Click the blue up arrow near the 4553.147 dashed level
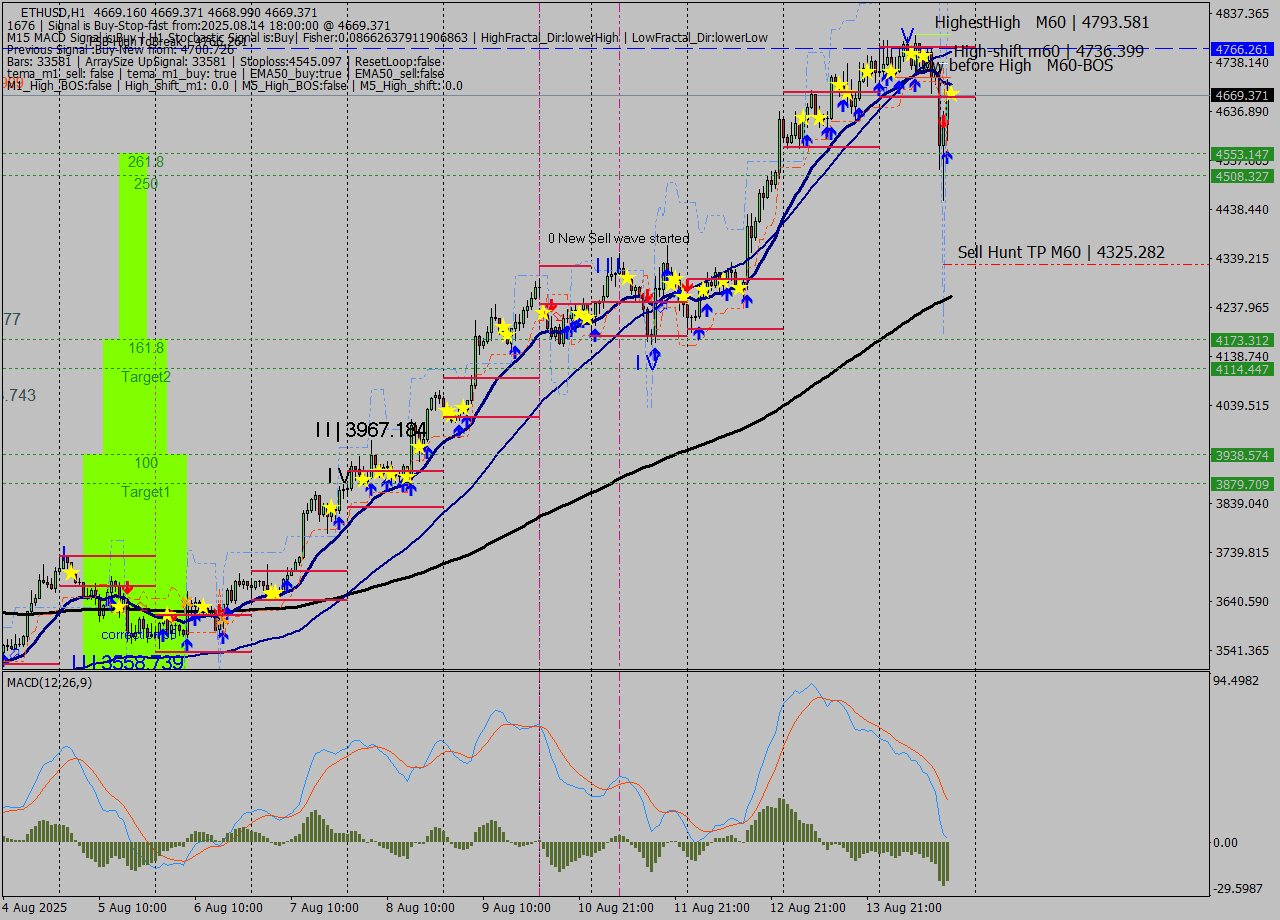1280x920 pixels. click(x=948, y=155)
